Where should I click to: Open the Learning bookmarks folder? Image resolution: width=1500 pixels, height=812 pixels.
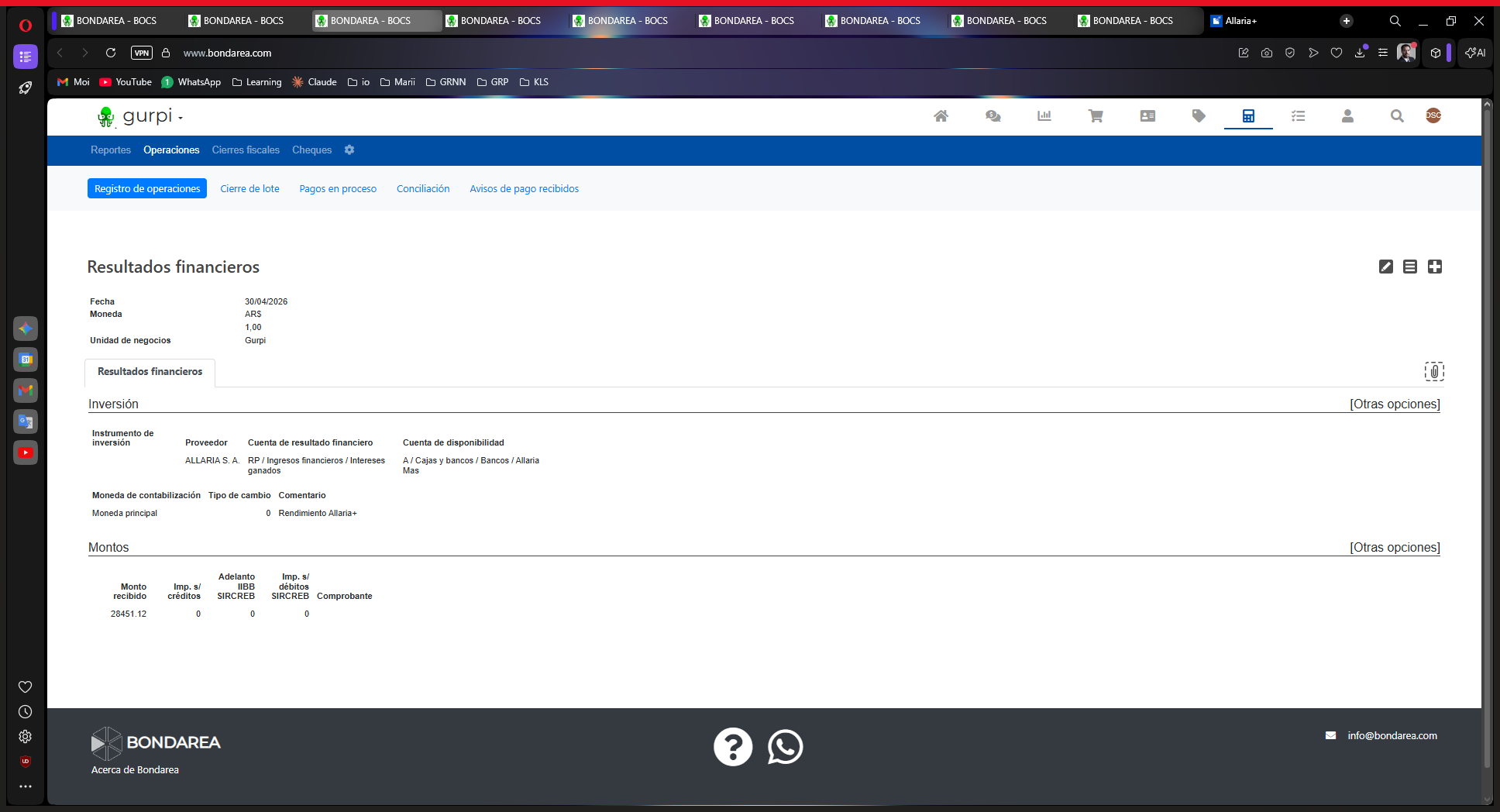click(x=257, y=82)
